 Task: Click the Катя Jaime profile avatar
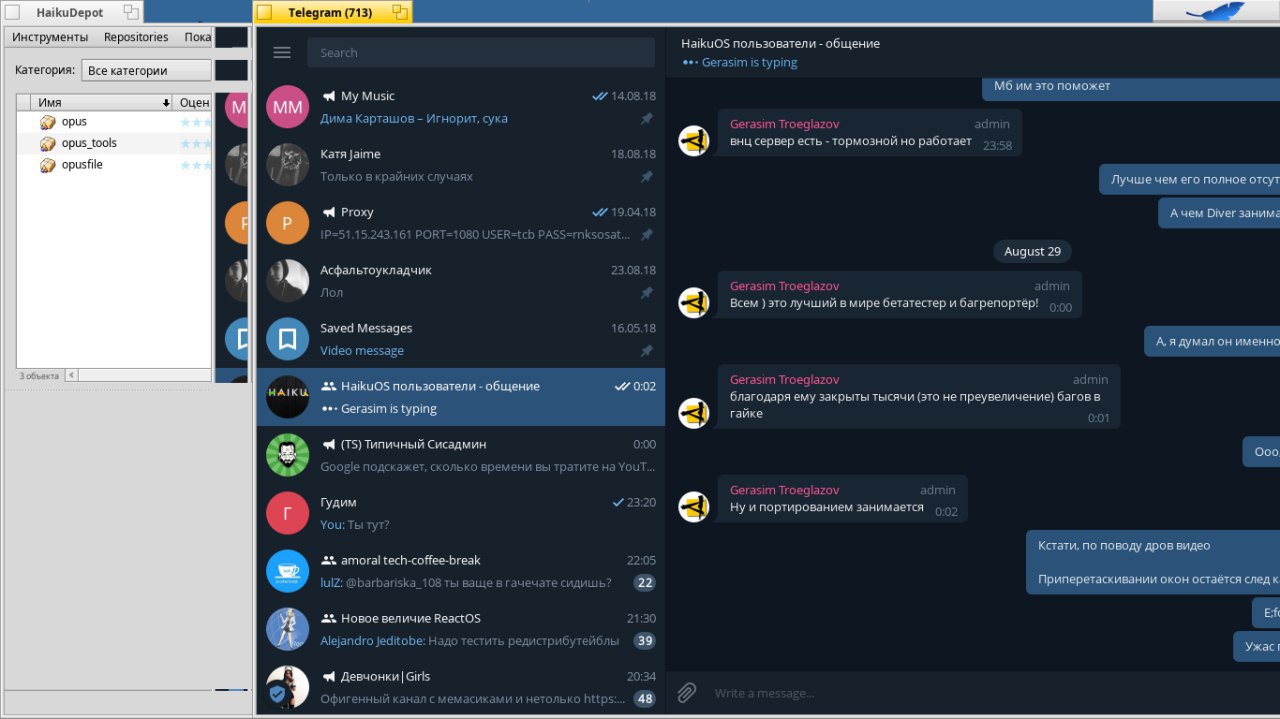click(x=287, y=165)
